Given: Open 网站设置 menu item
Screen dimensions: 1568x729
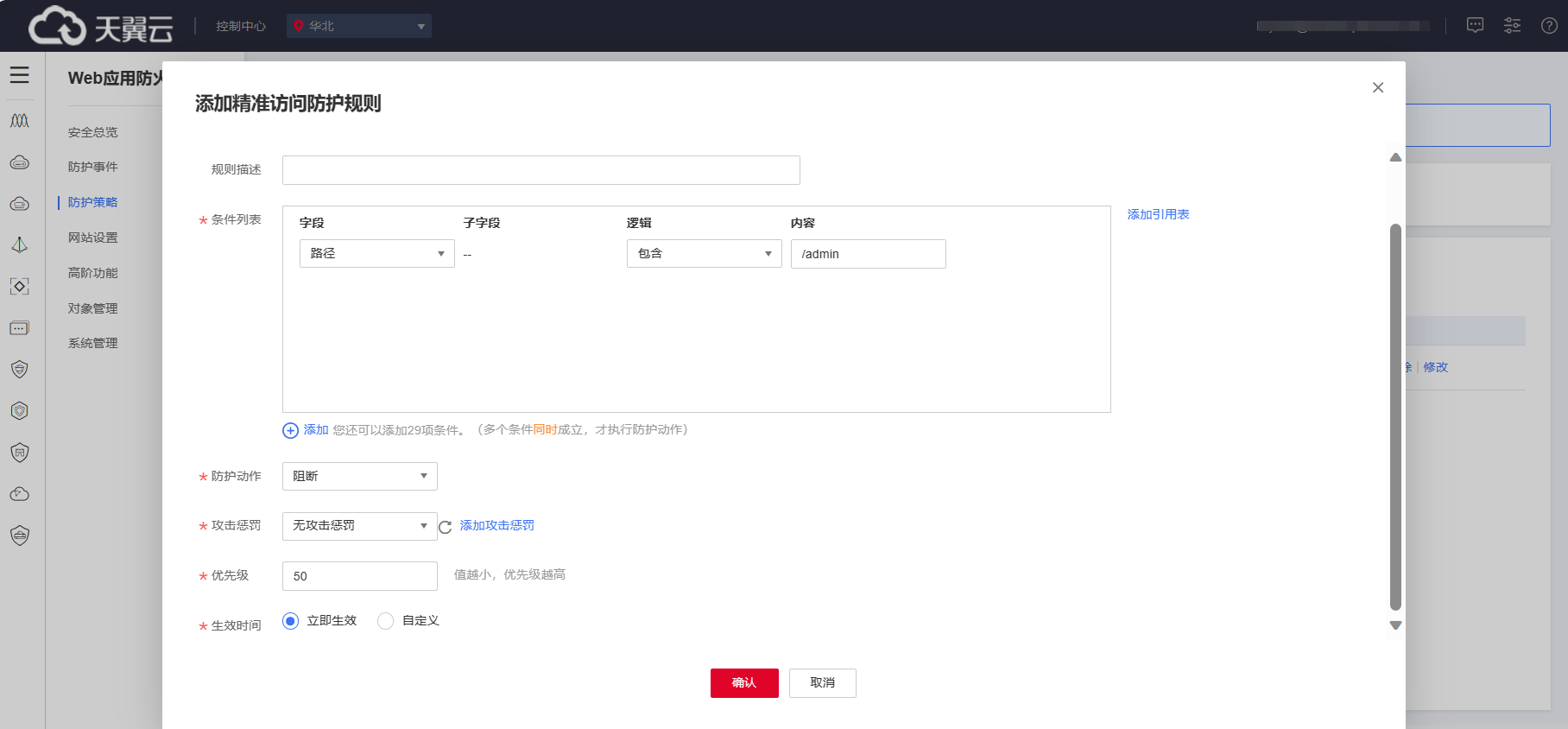Looking at the screenshot, I should pyautogui.click(x=93, y=238).
